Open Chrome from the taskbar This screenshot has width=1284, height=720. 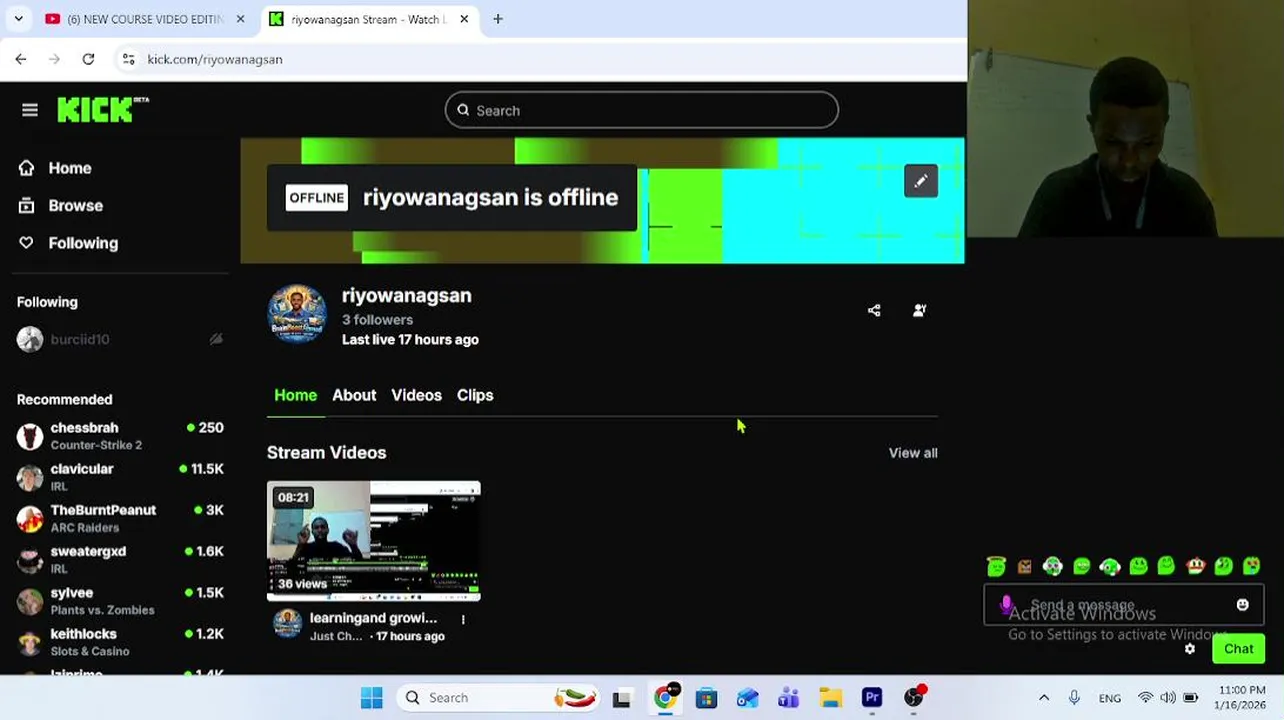[x=665, y=698]
